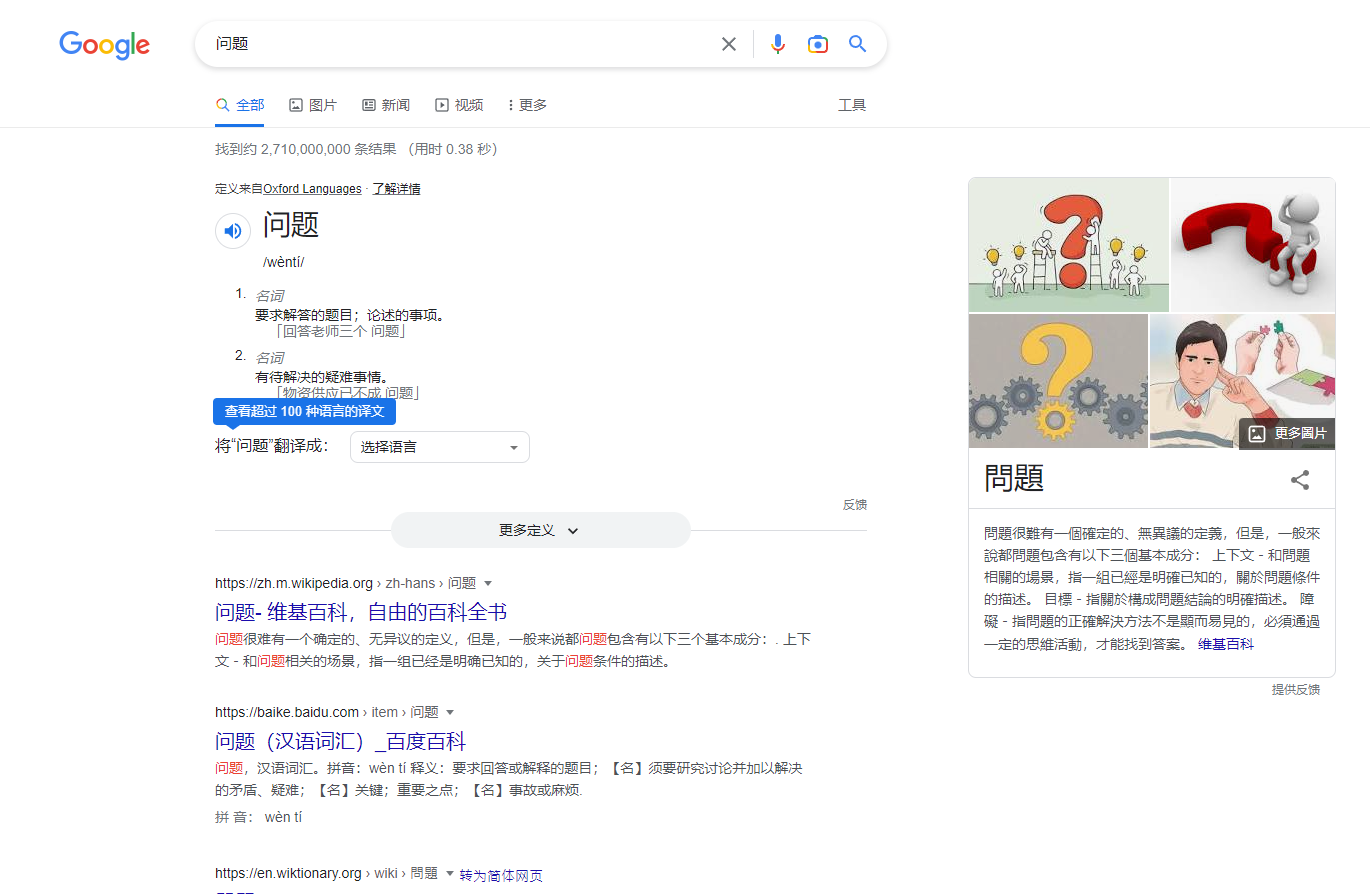Open the 问题- 维基百科 search result

(x=360, y=611)
